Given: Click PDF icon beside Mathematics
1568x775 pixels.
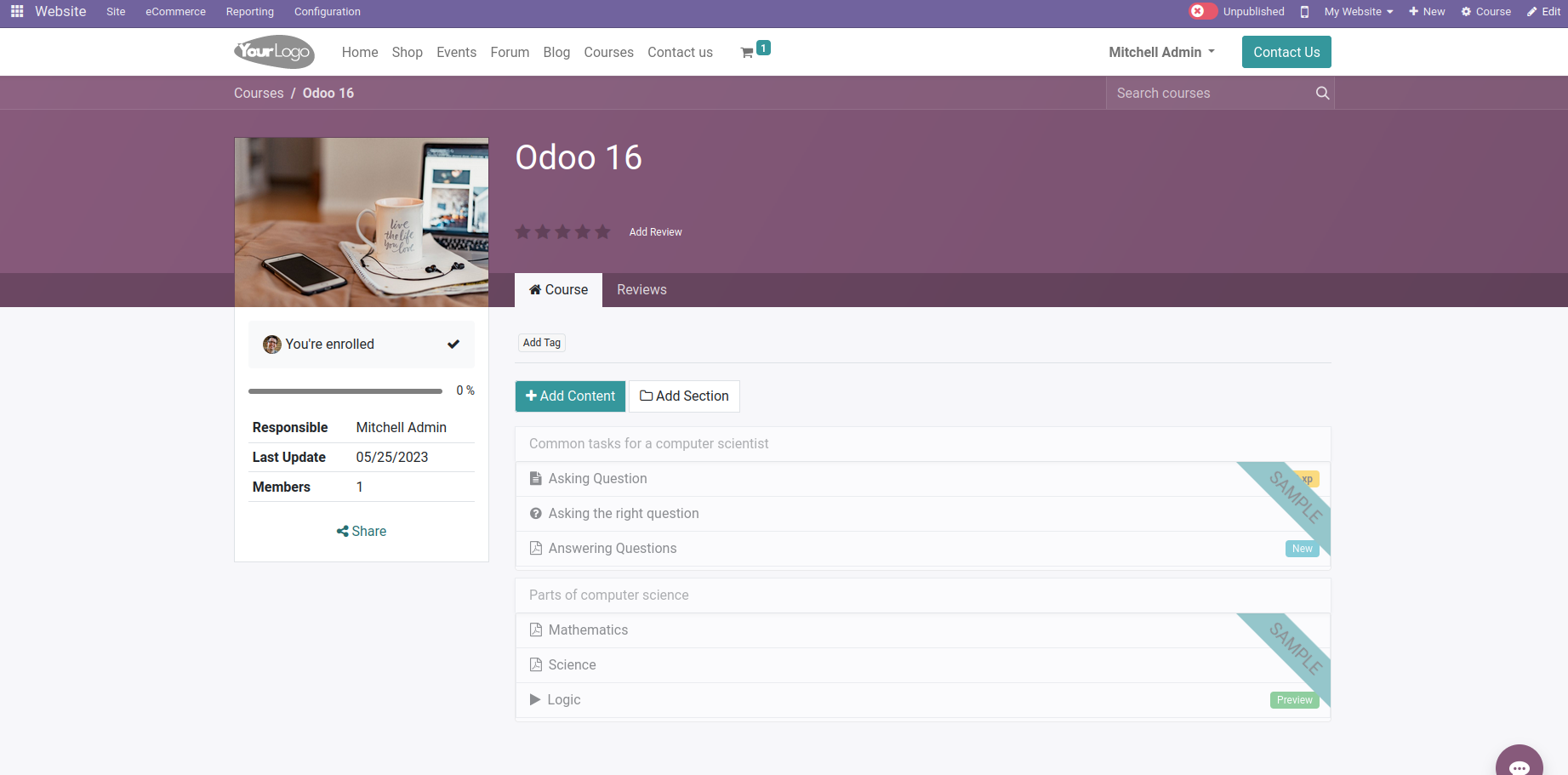Looking at the screenshot, I should pos(536,630).
